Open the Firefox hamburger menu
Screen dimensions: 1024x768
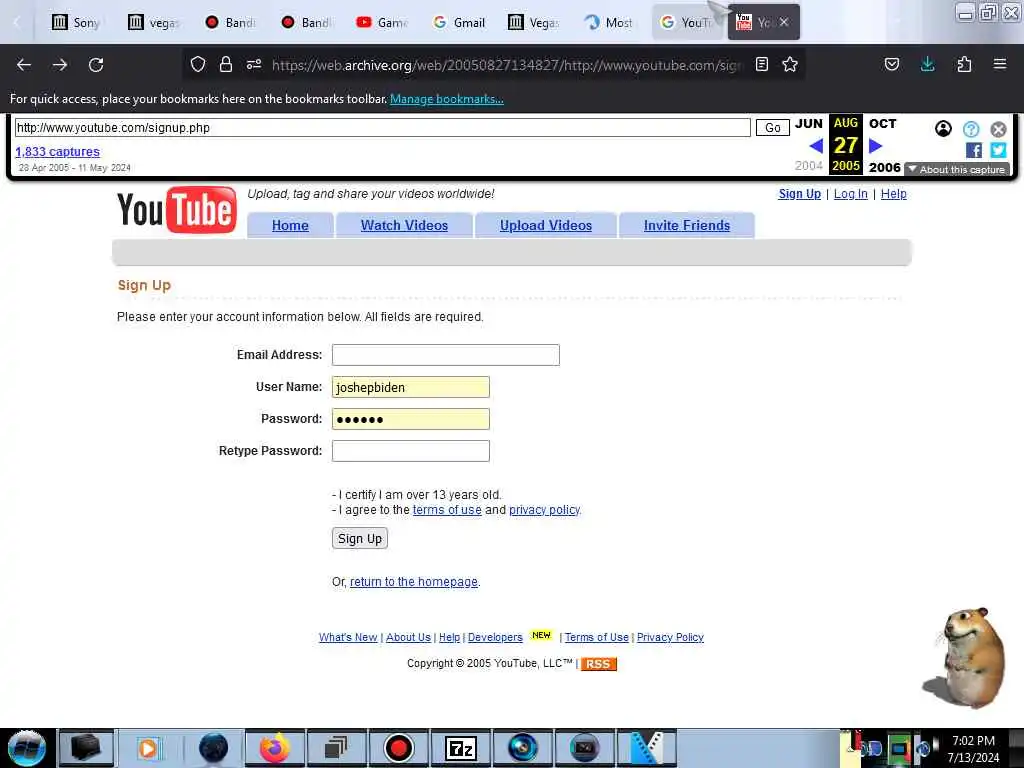[1000, 64]
